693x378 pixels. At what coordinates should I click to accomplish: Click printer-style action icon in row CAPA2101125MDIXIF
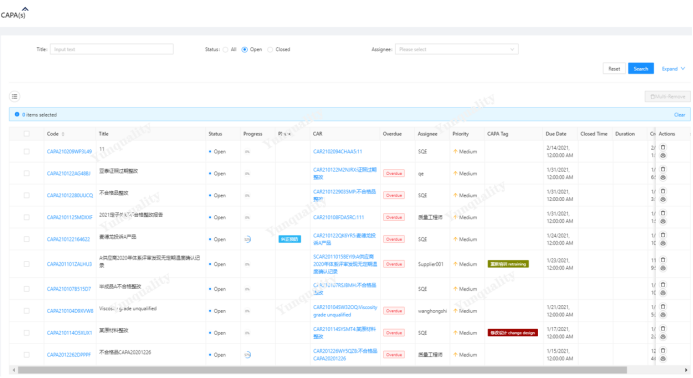(663, 221)
